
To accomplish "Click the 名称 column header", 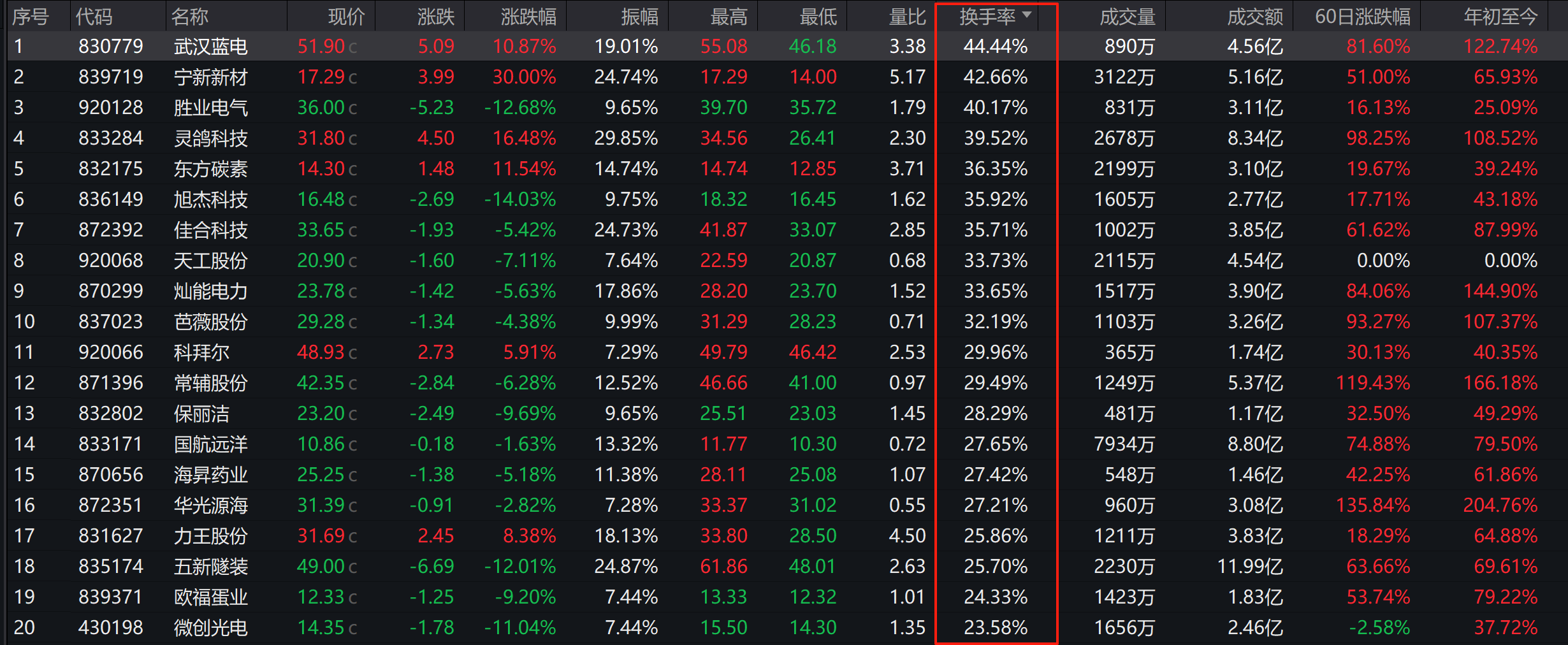I will [189, 17].
